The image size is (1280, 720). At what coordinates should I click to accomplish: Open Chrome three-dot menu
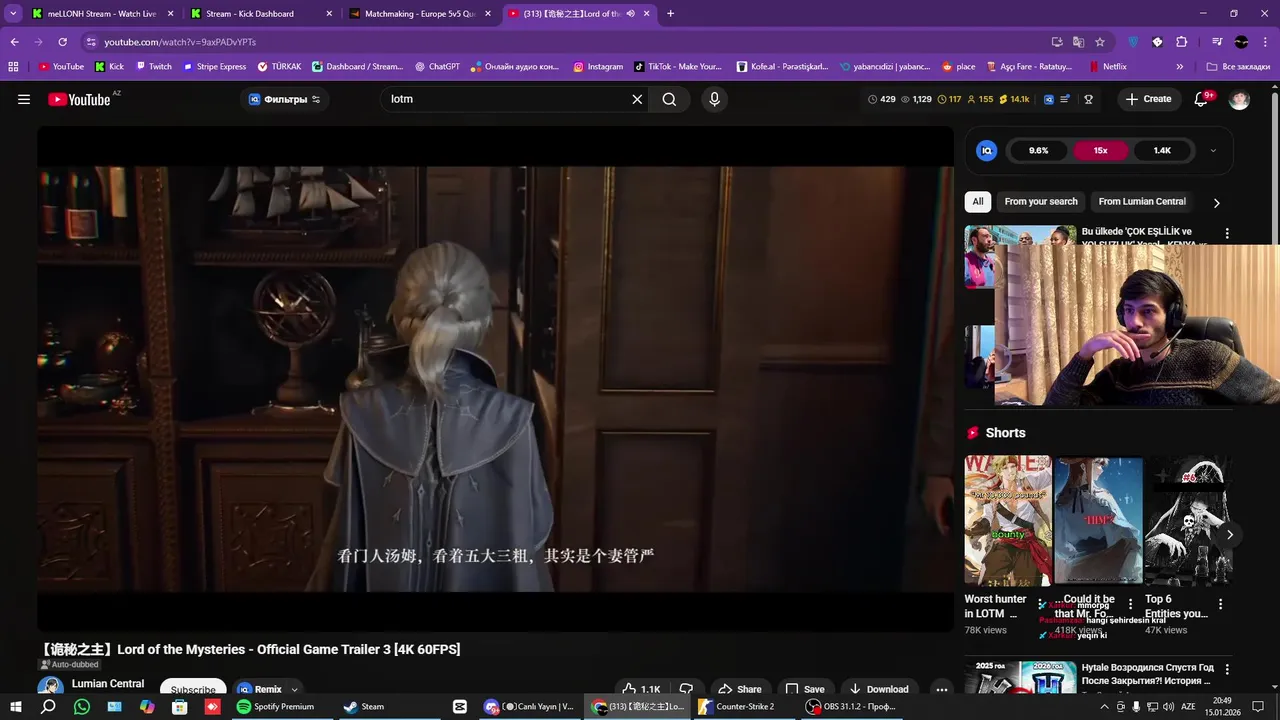click(x=1265, y=42)
